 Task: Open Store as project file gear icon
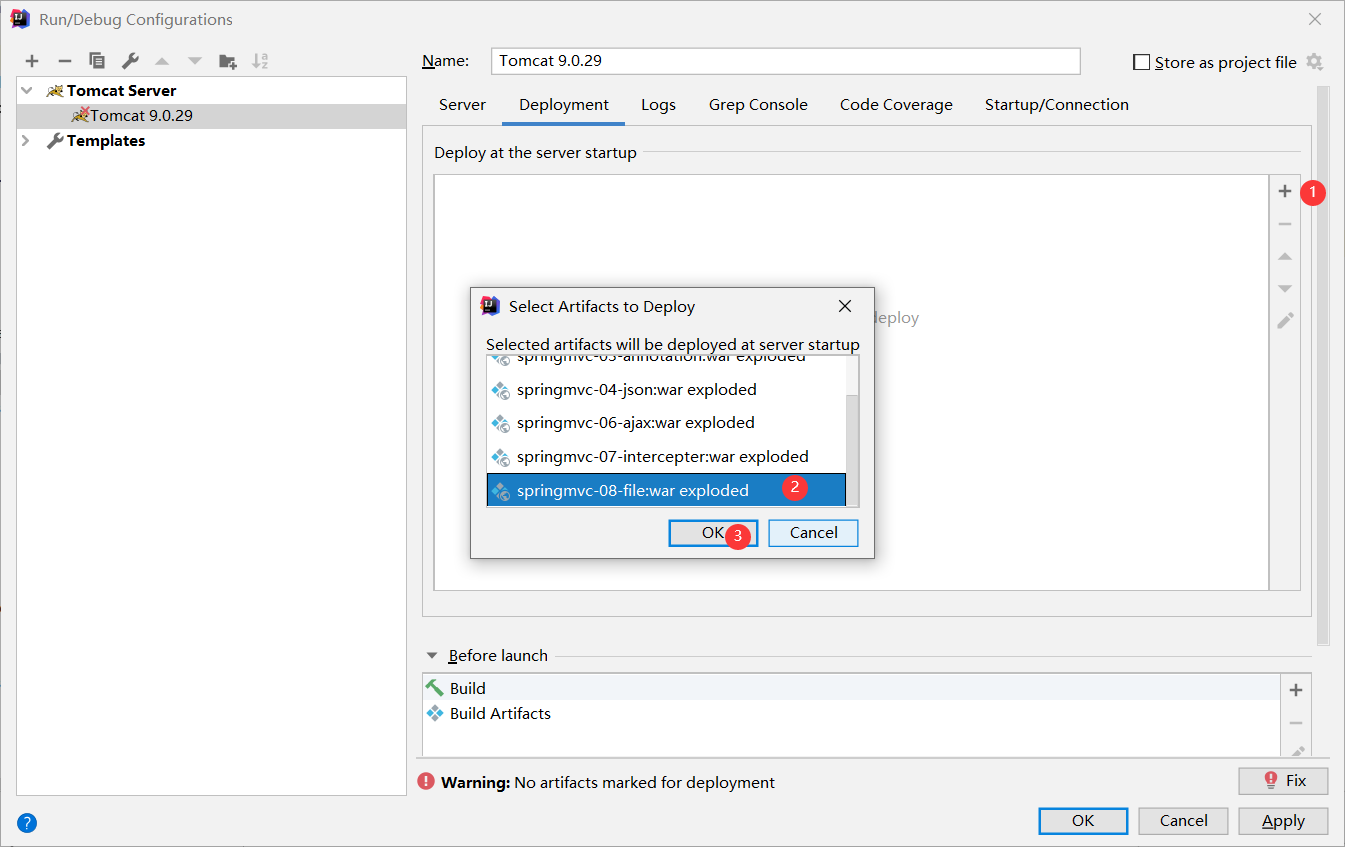pos(1314,62)
